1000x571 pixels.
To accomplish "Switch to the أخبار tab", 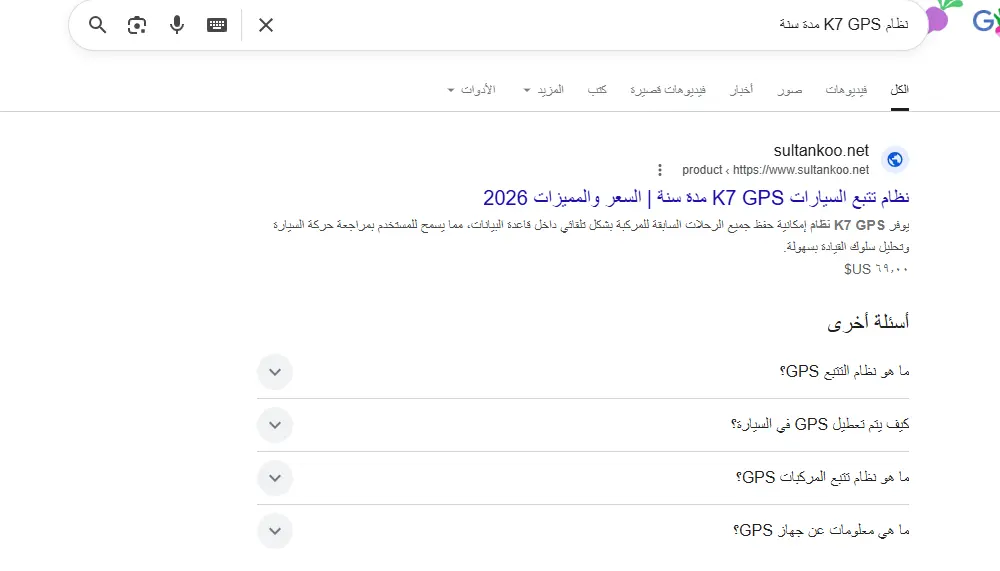I will [741, 89].
